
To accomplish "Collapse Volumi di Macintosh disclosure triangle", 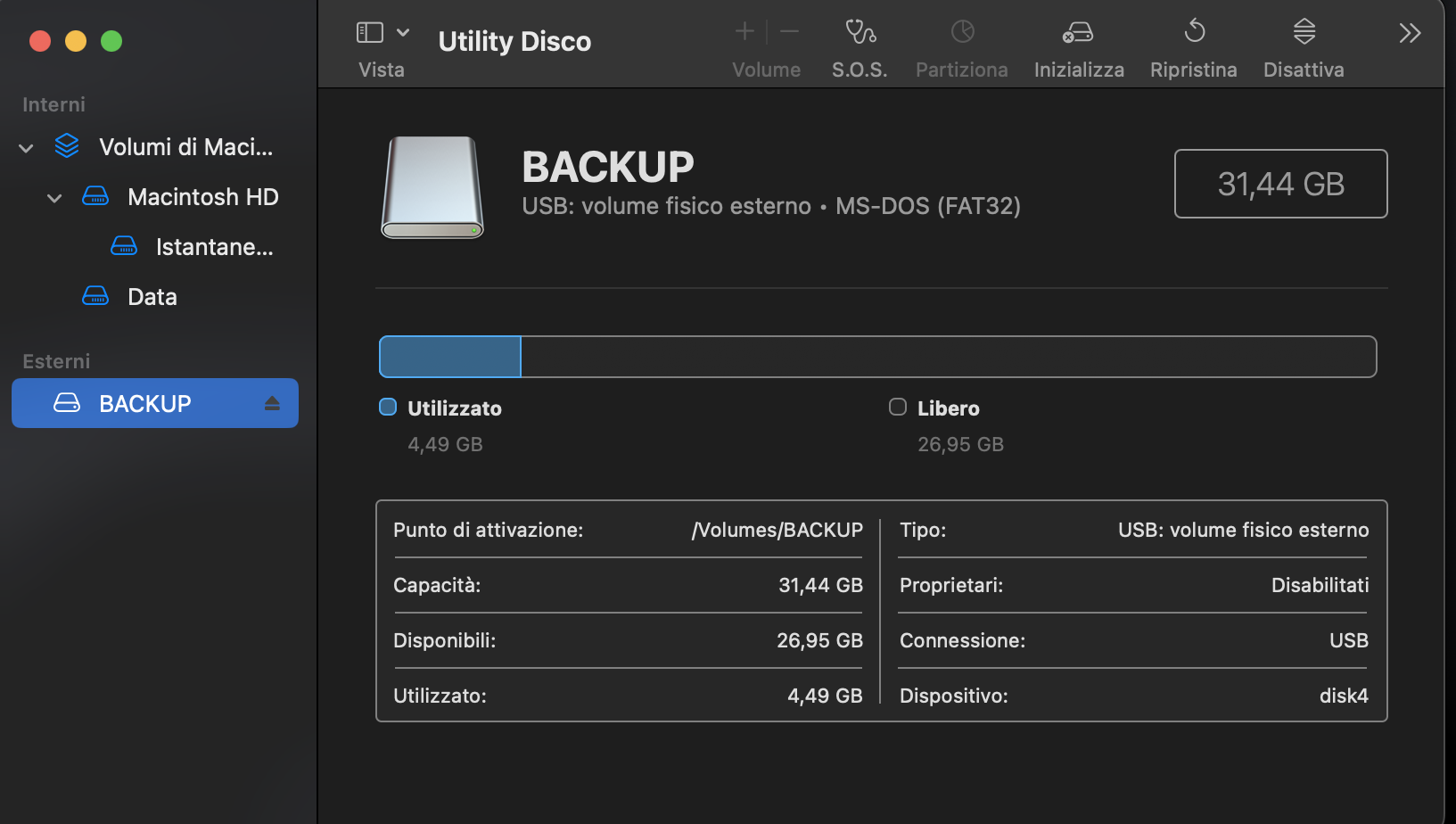I will [x=25, y=147].
